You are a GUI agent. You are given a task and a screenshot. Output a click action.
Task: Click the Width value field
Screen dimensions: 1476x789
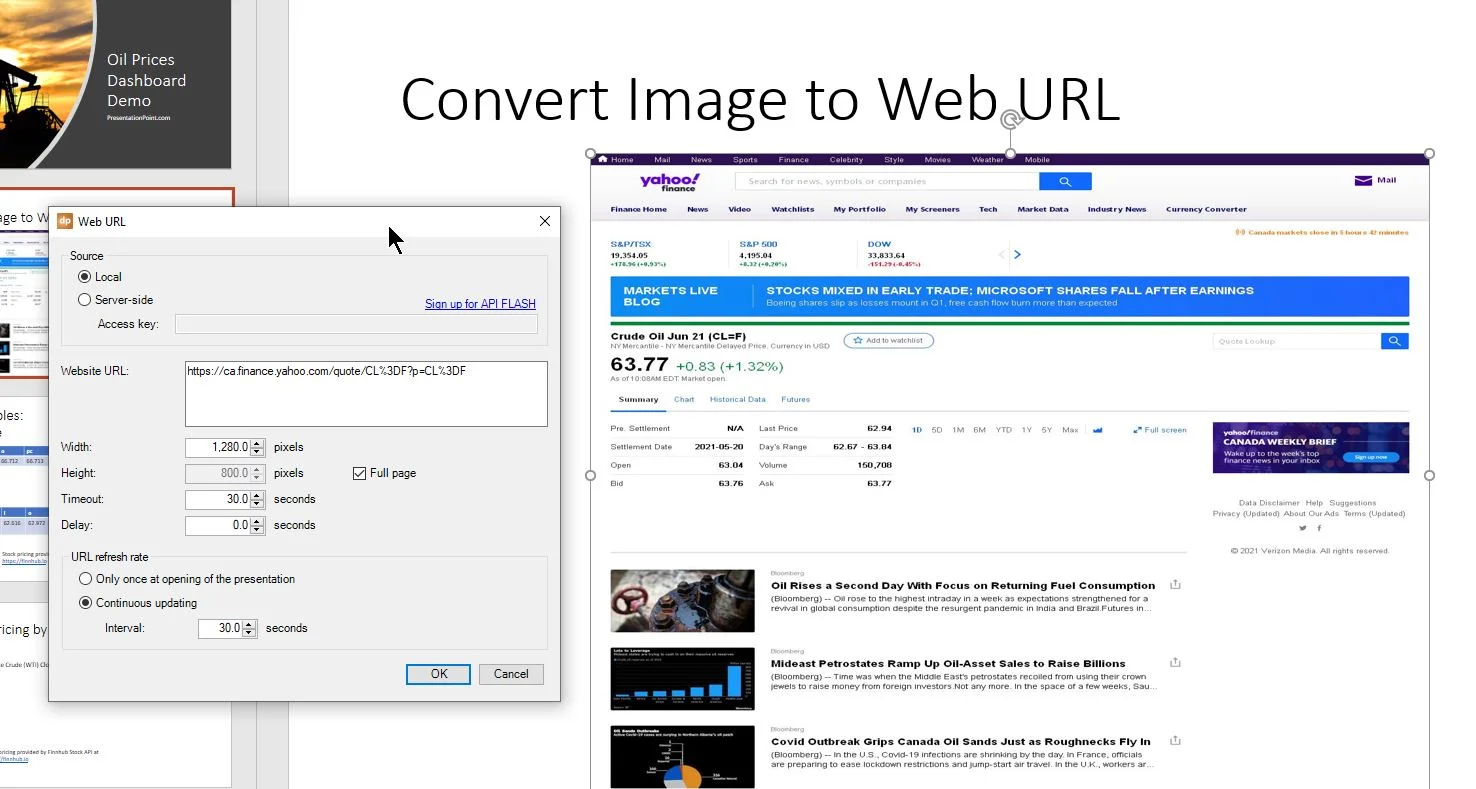click(218, 447)
